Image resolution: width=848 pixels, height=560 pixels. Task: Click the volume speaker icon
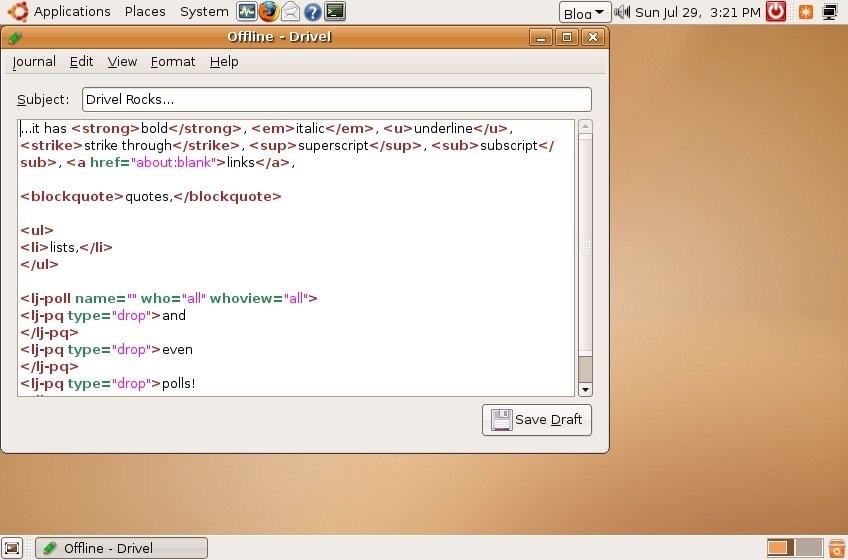point(622,11)
